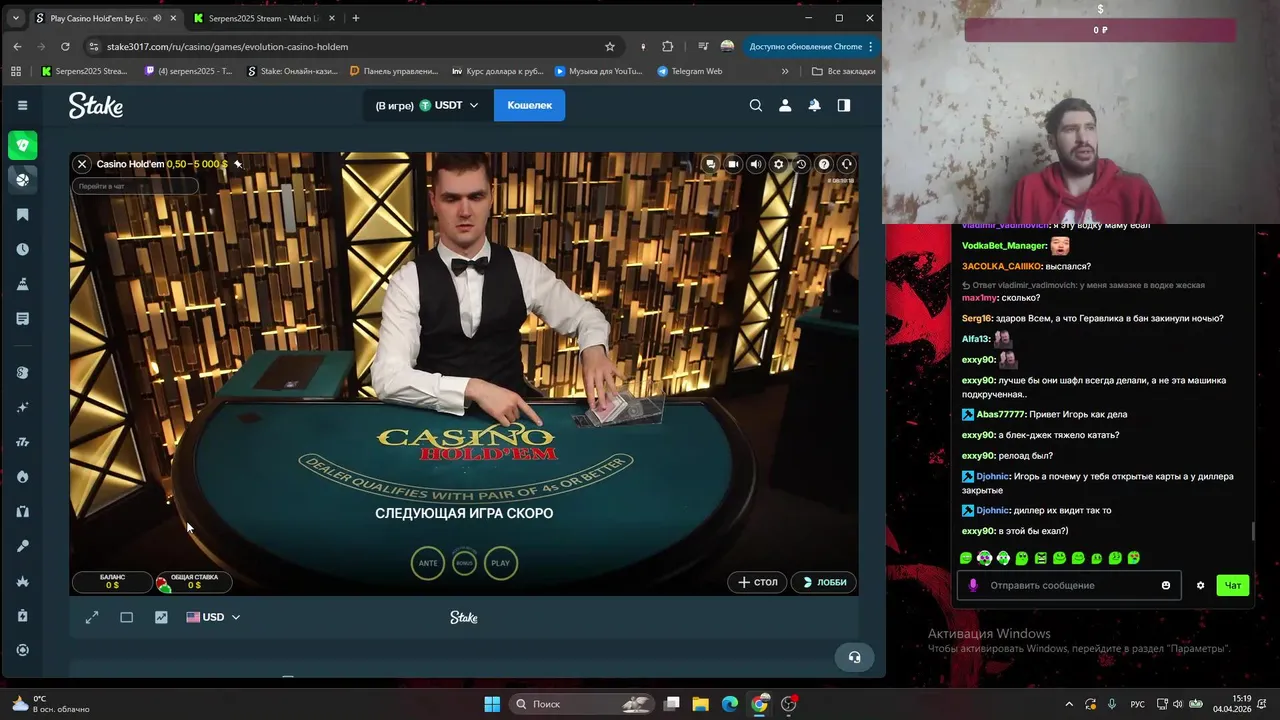The image size is (1280, 720).
Task: Click the crown icon in the left sidebar
Action: (x=22, y=581)
